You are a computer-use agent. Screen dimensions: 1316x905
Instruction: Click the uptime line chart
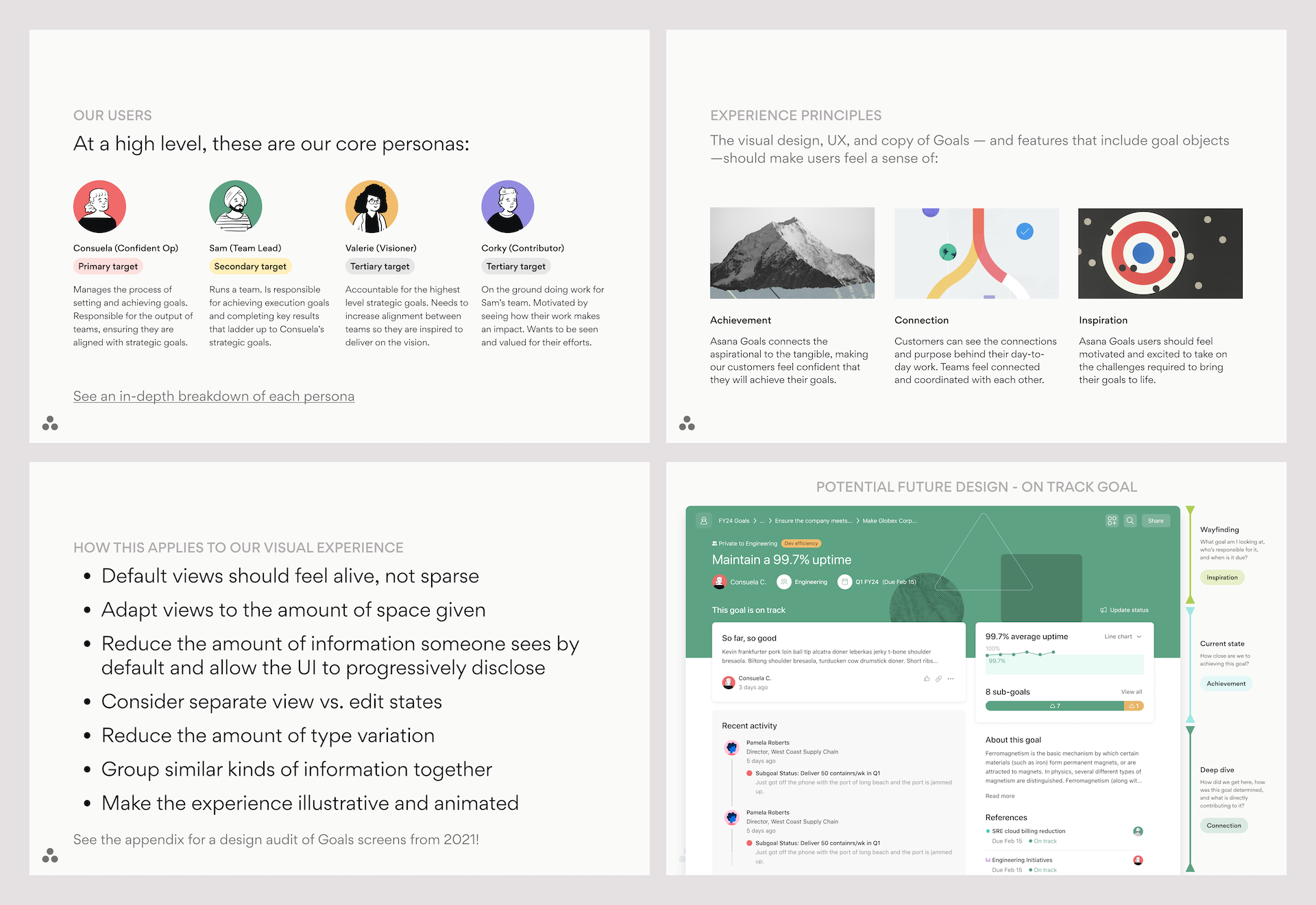click(1064, 660)
